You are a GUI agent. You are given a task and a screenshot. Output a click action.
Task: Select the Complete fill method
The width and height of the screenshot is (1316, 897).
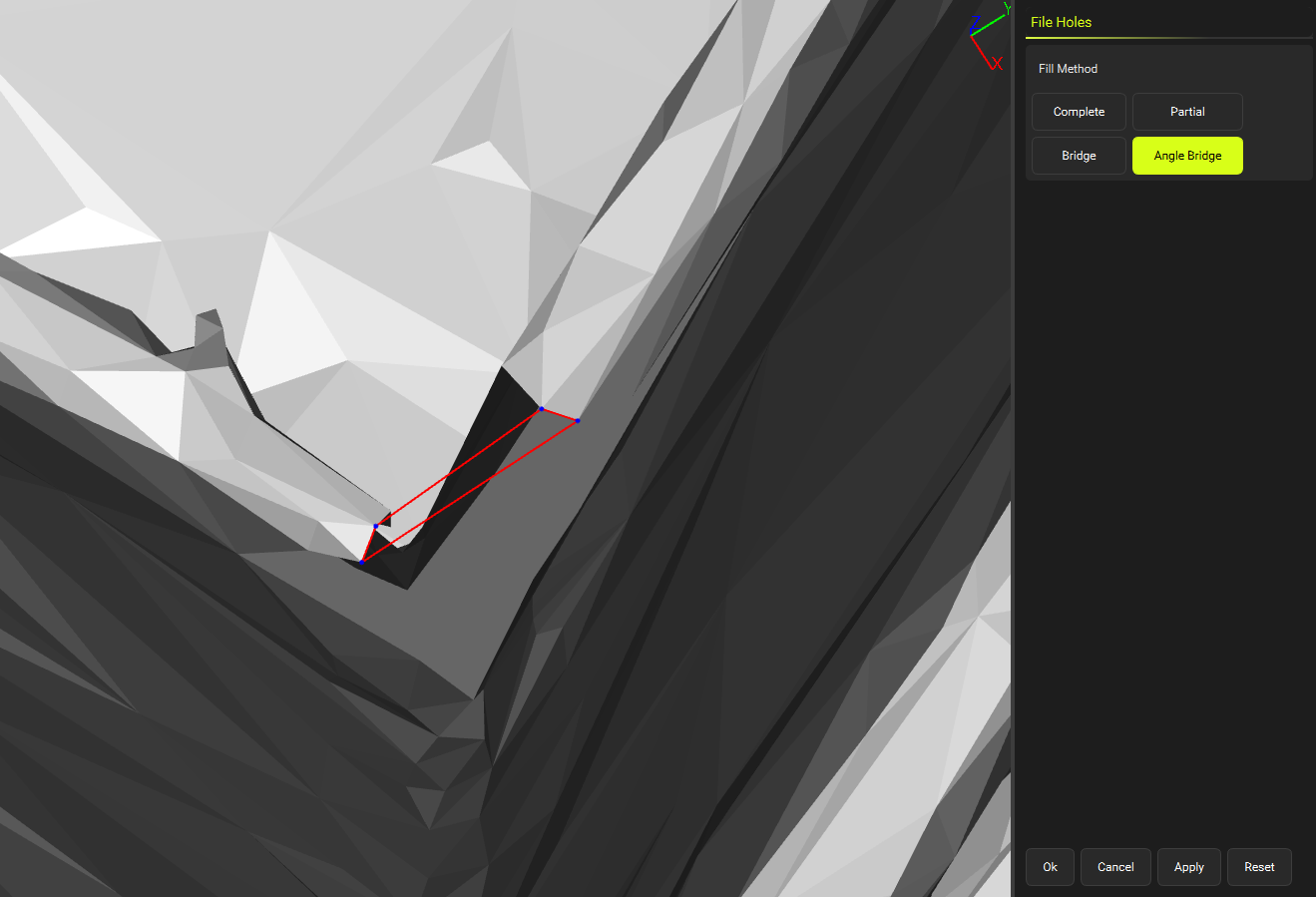1079,112
